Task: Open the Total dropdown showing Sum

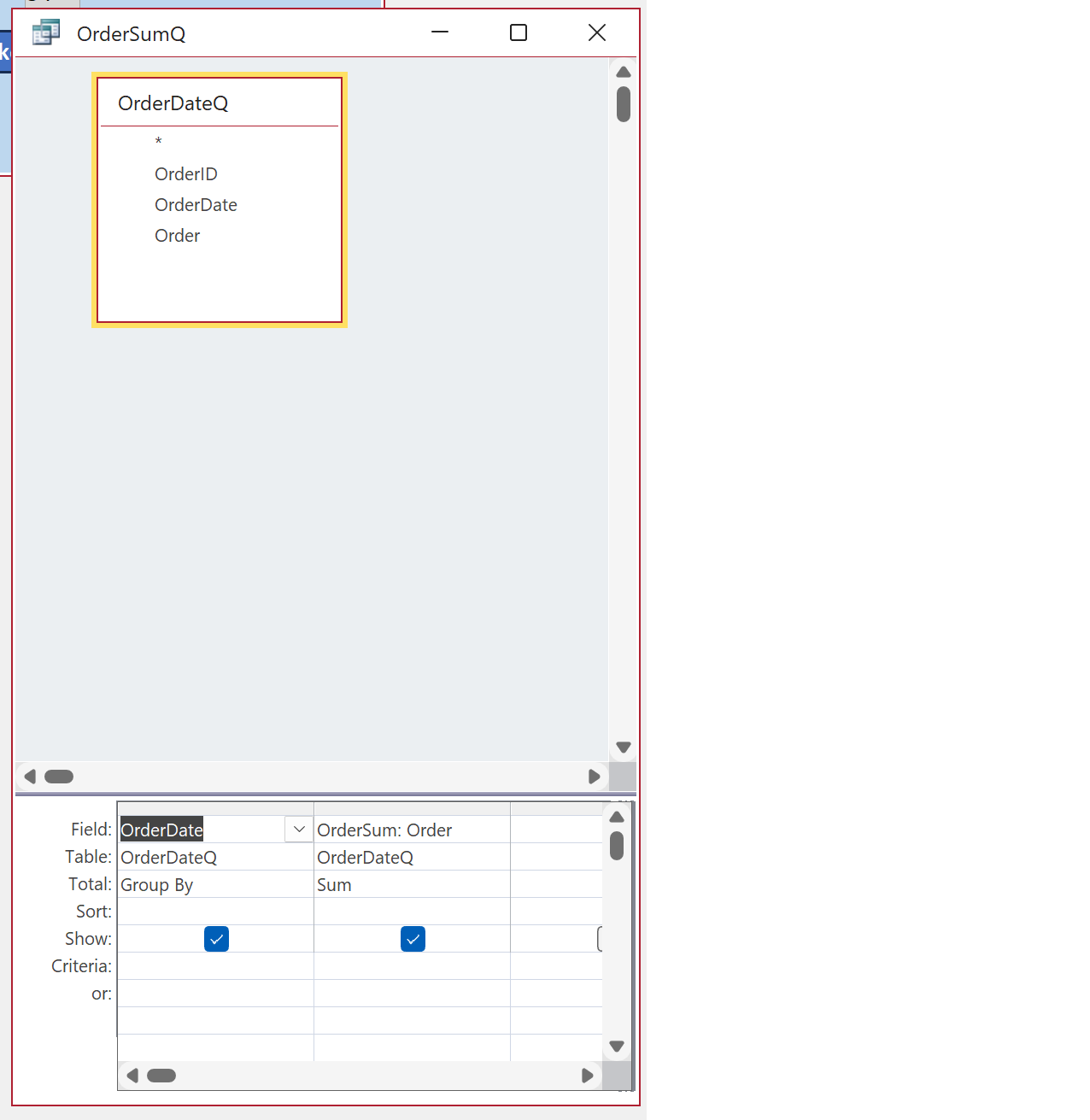Action: (412, 884)
